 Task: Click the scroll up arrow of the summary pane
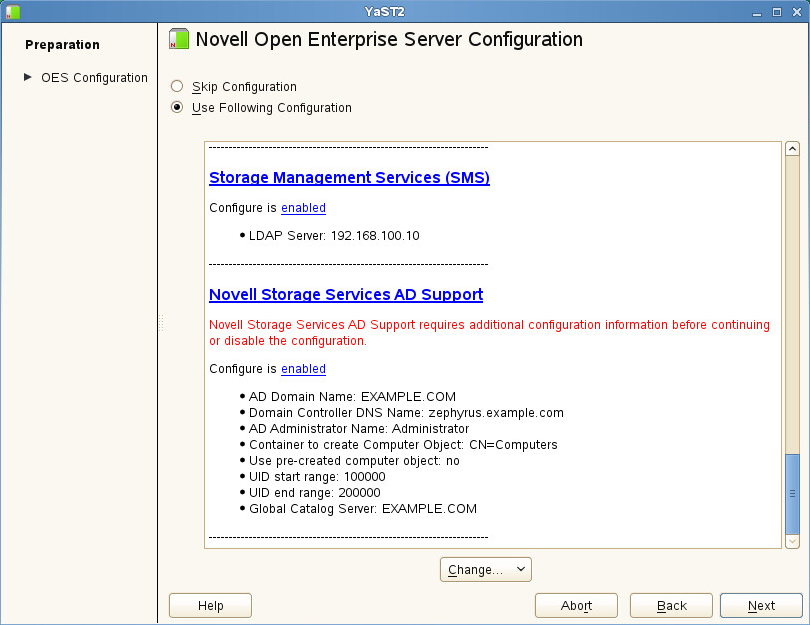click(793, 149)
